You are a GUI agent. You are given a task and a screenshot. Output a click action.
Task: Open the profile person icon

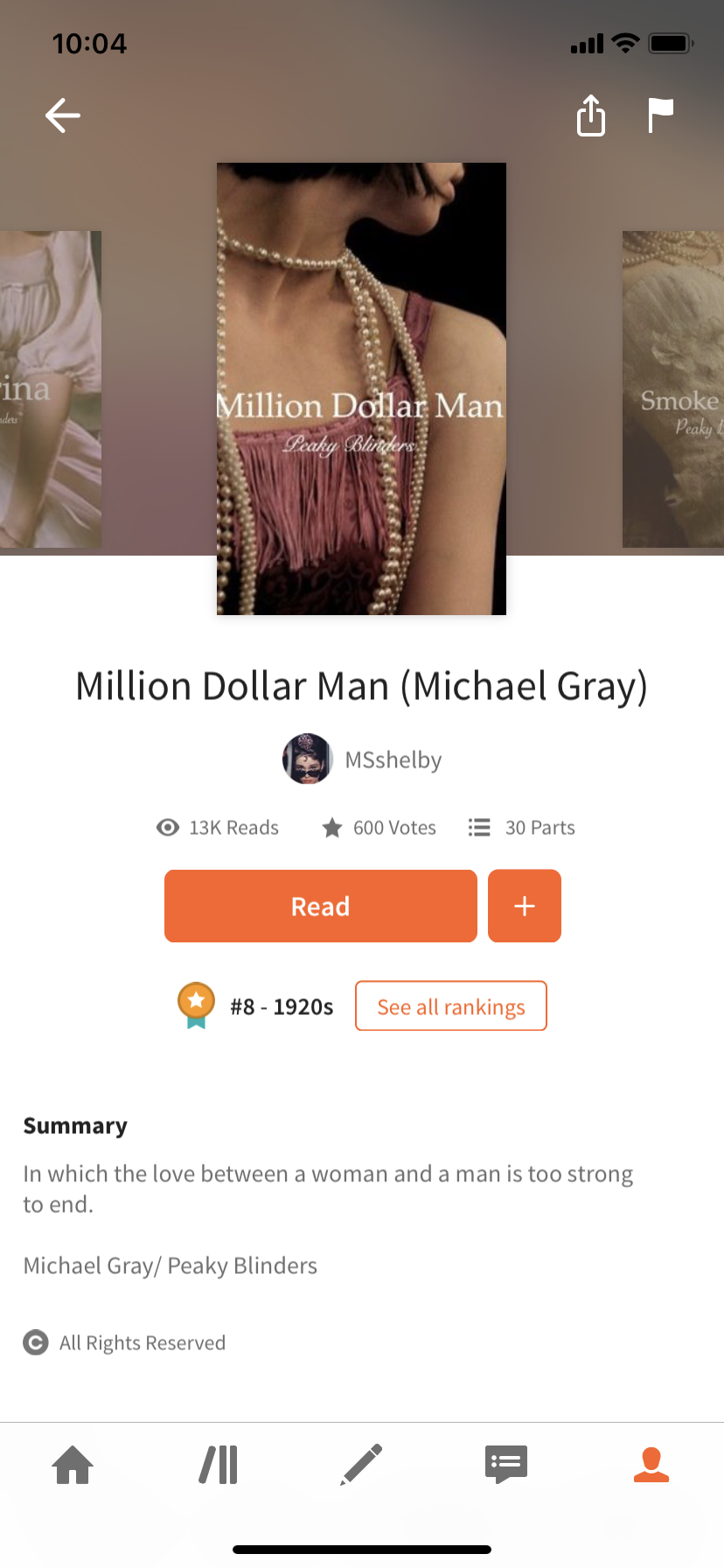pyautogui.click(x=651, y=1465)
